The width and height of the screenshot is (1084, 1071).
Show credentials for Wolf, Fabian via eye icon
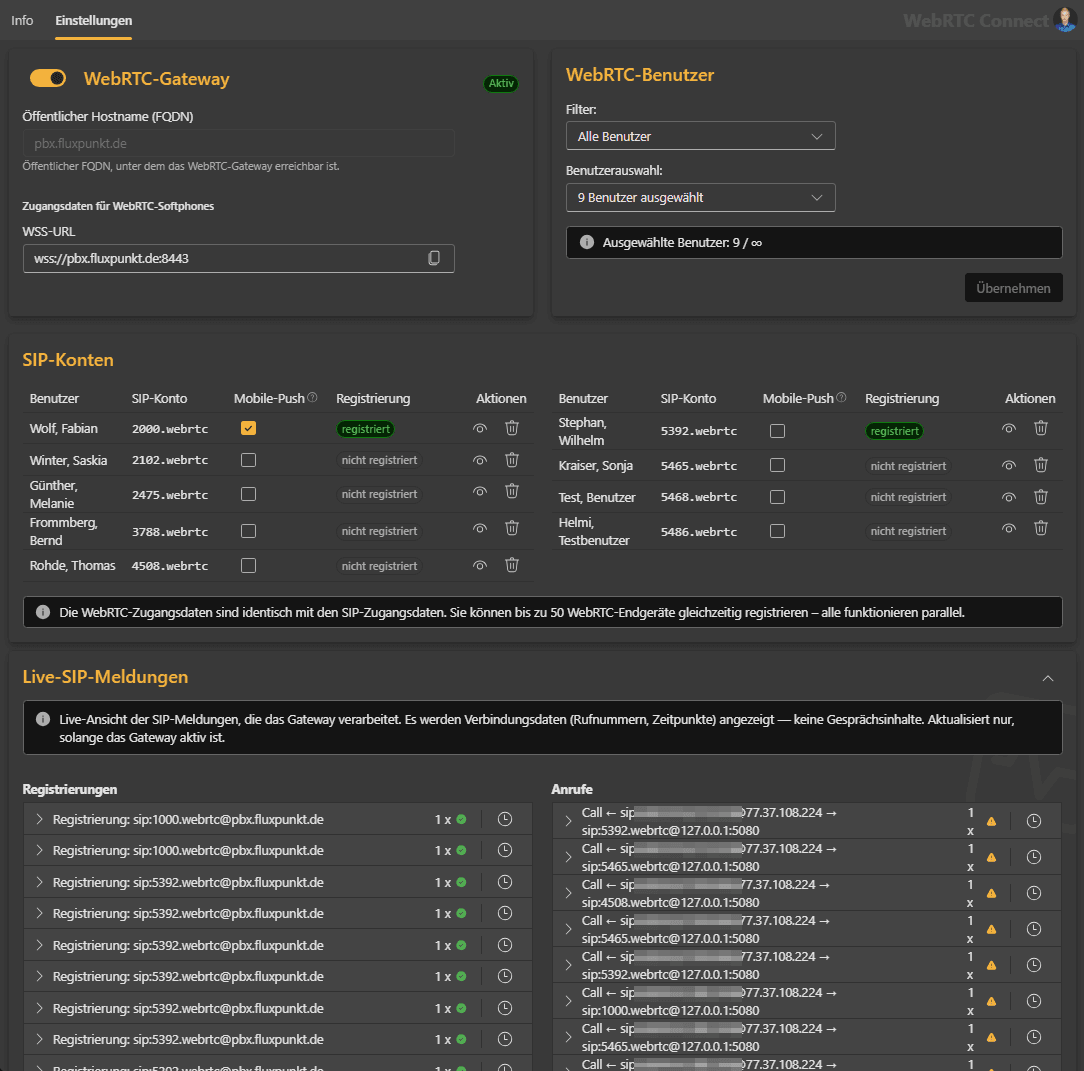point(480,429)
